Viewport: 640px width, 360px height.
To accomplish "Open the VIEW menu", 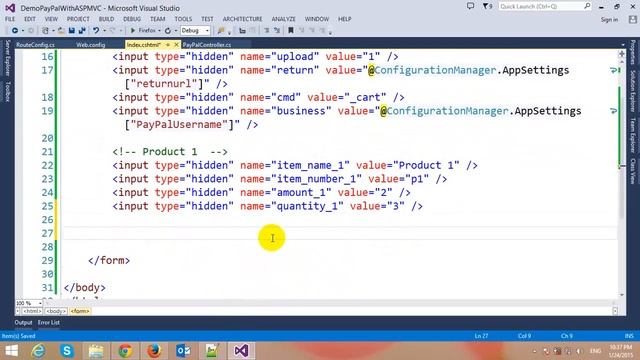I will 51,19.
